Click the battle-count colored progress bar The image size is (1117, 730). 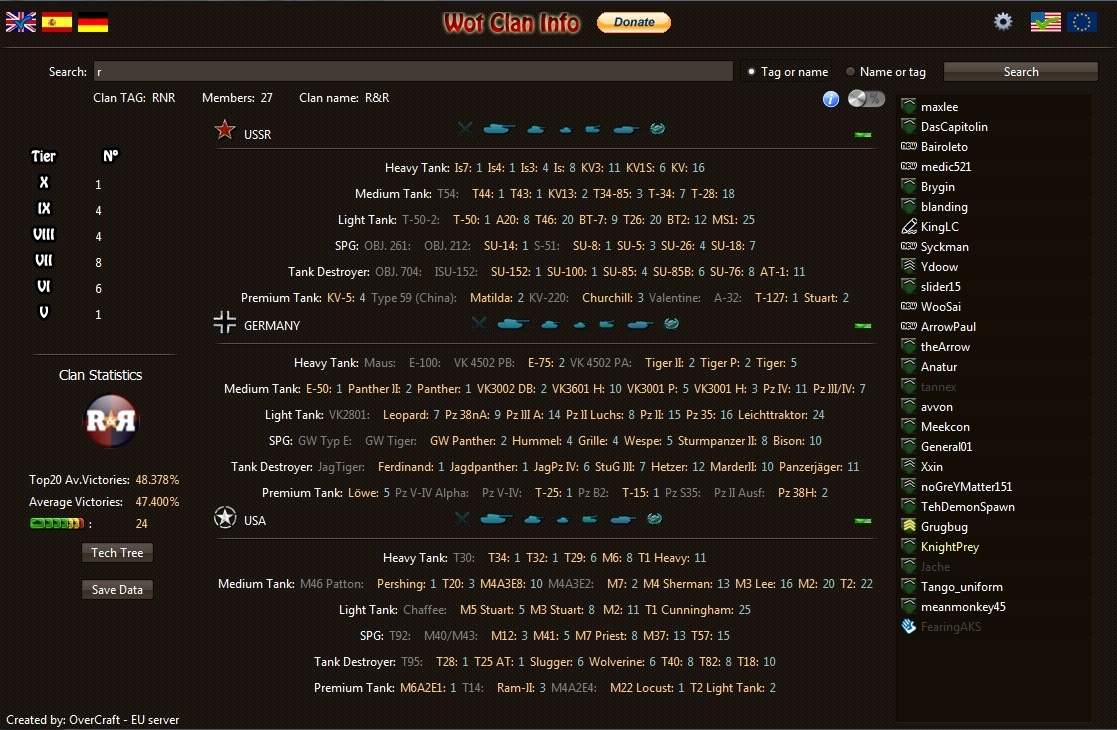coord(57,523)
